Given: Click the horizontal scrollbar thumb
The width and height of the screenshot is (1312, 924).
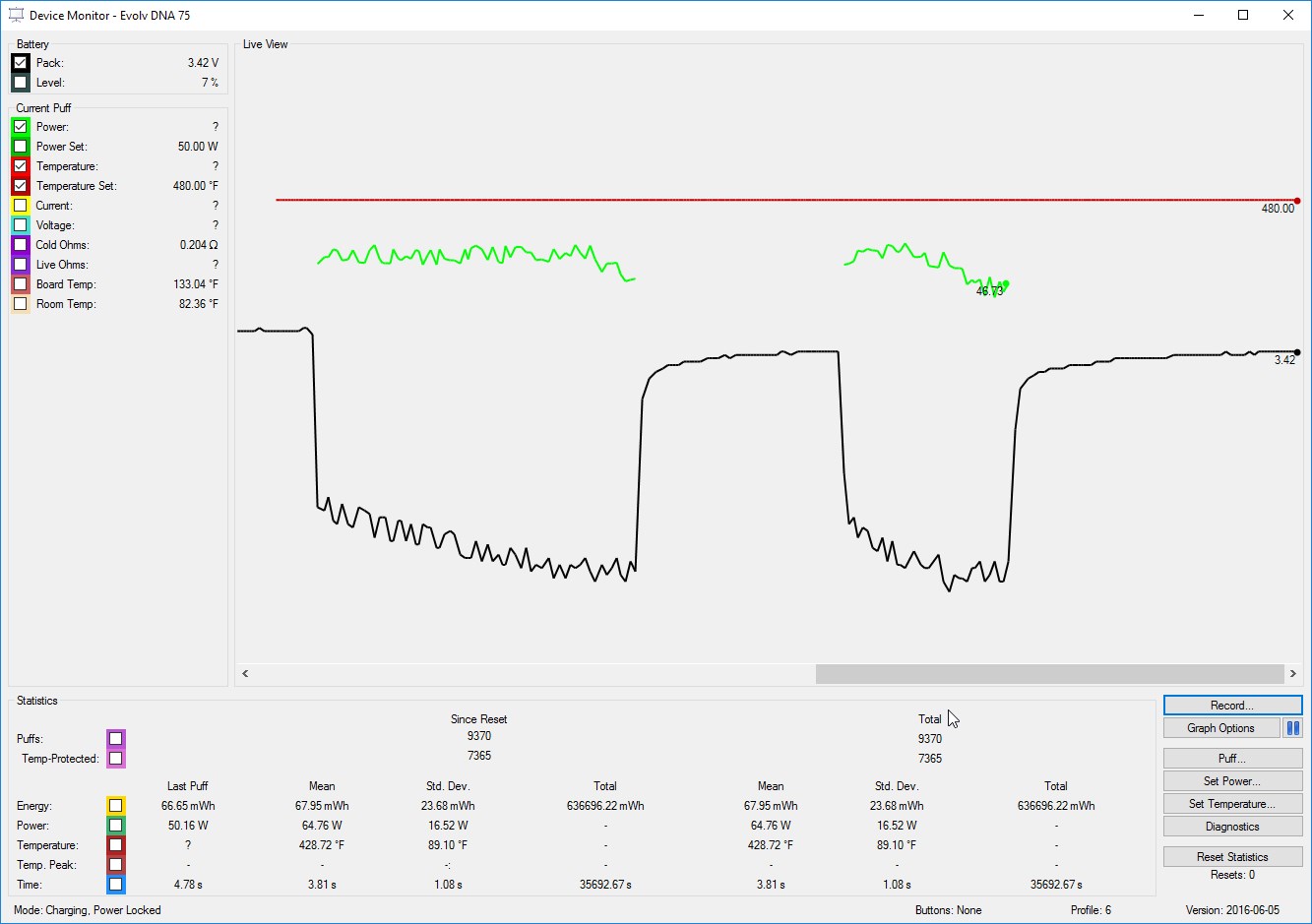Looking at the screenshot, I should 1049,674.
